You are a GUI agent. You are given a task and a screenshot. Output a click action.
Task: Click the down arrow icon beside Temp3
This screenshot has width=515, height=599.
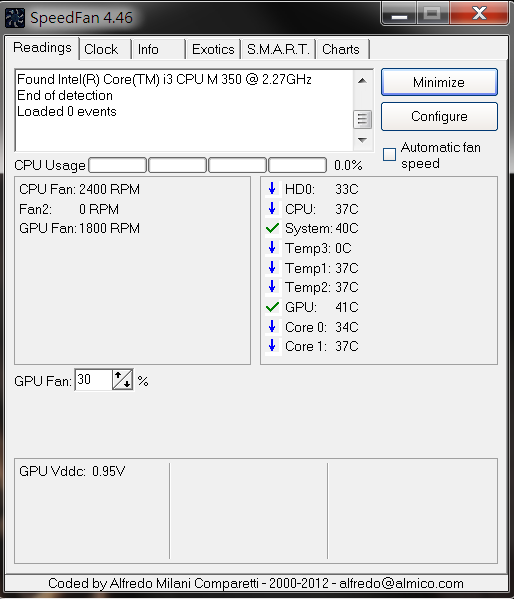point(272,248)
